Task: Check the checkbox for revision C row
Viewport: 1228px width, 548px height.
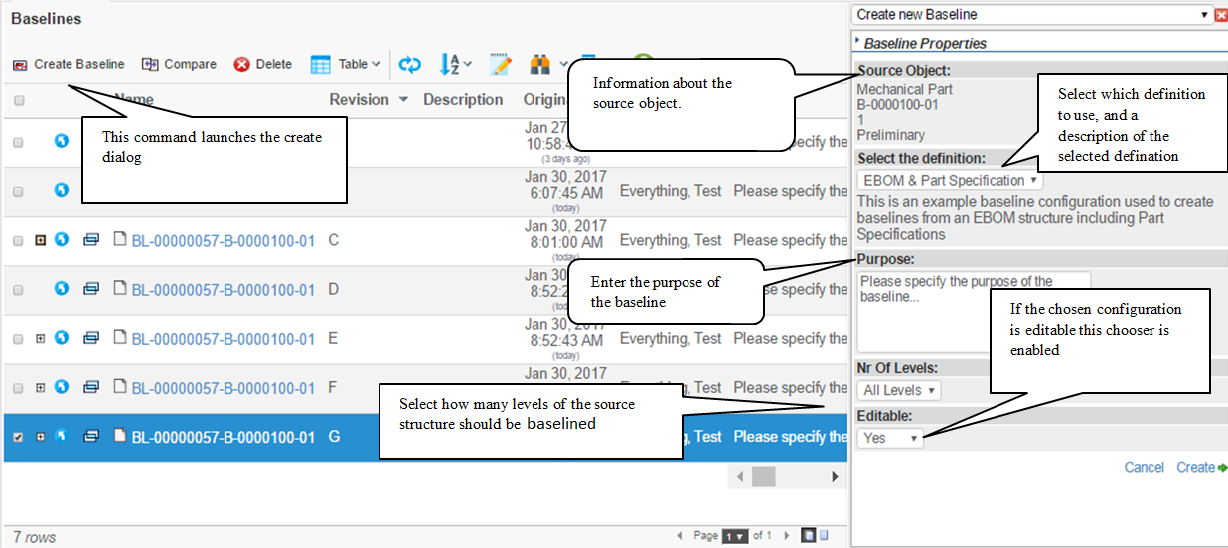Action: (19, 241)
